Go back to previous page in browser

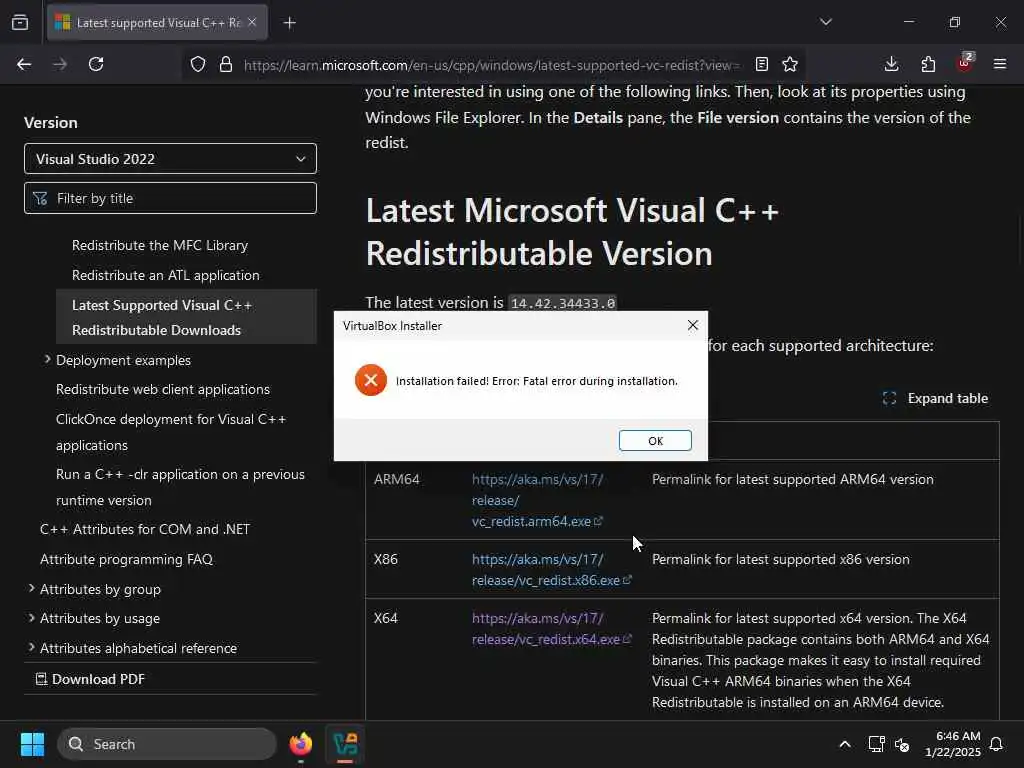[x=24, y=64]
